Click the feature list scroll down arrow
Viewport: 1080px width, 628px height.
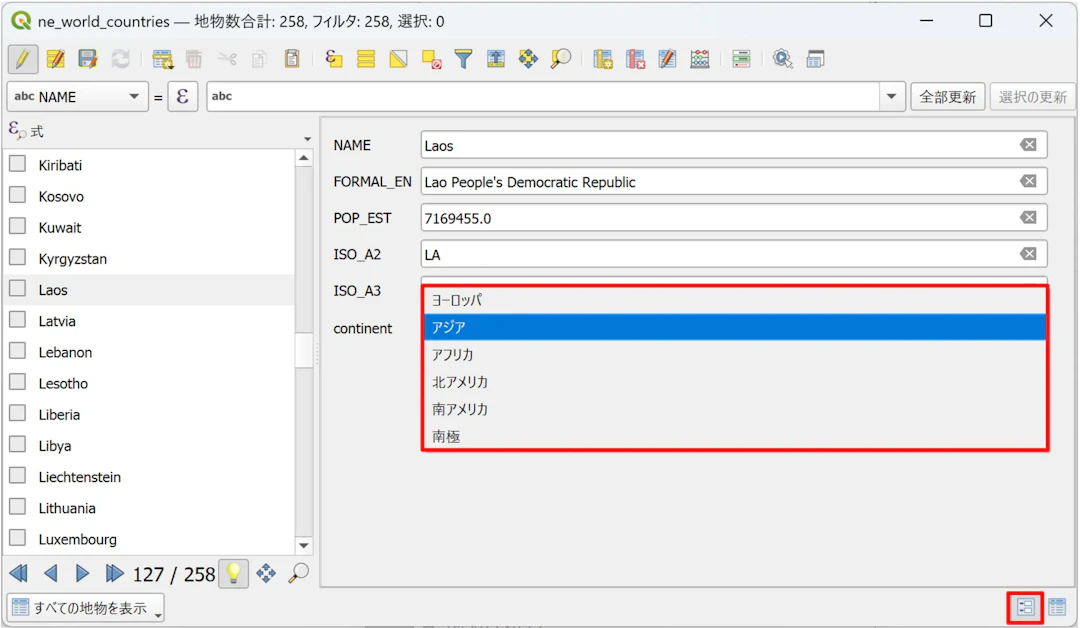[x=304, y=545]
